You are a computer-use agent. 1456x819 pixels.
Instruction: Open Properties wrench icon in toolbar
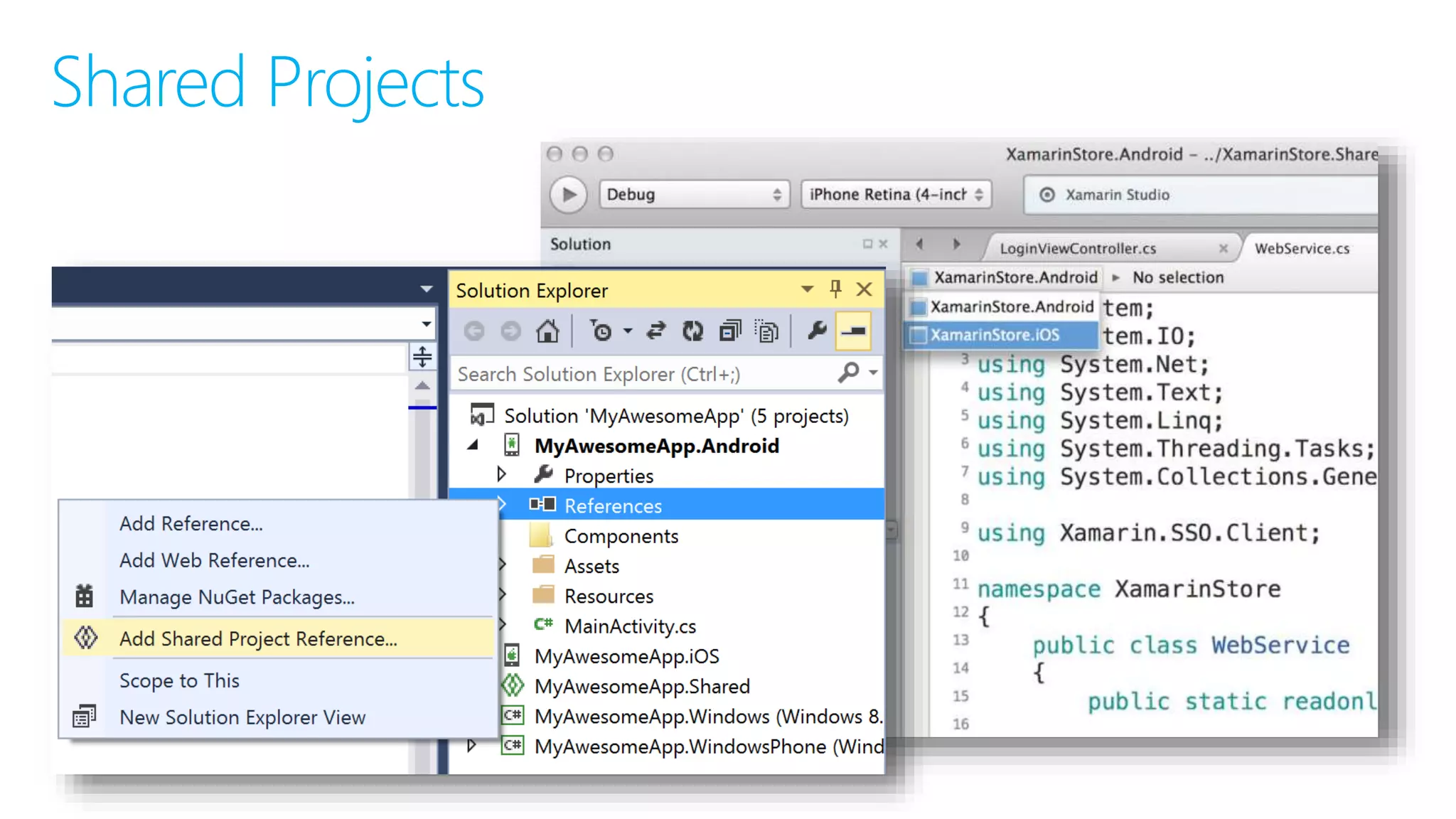click(x=817, y=331)
